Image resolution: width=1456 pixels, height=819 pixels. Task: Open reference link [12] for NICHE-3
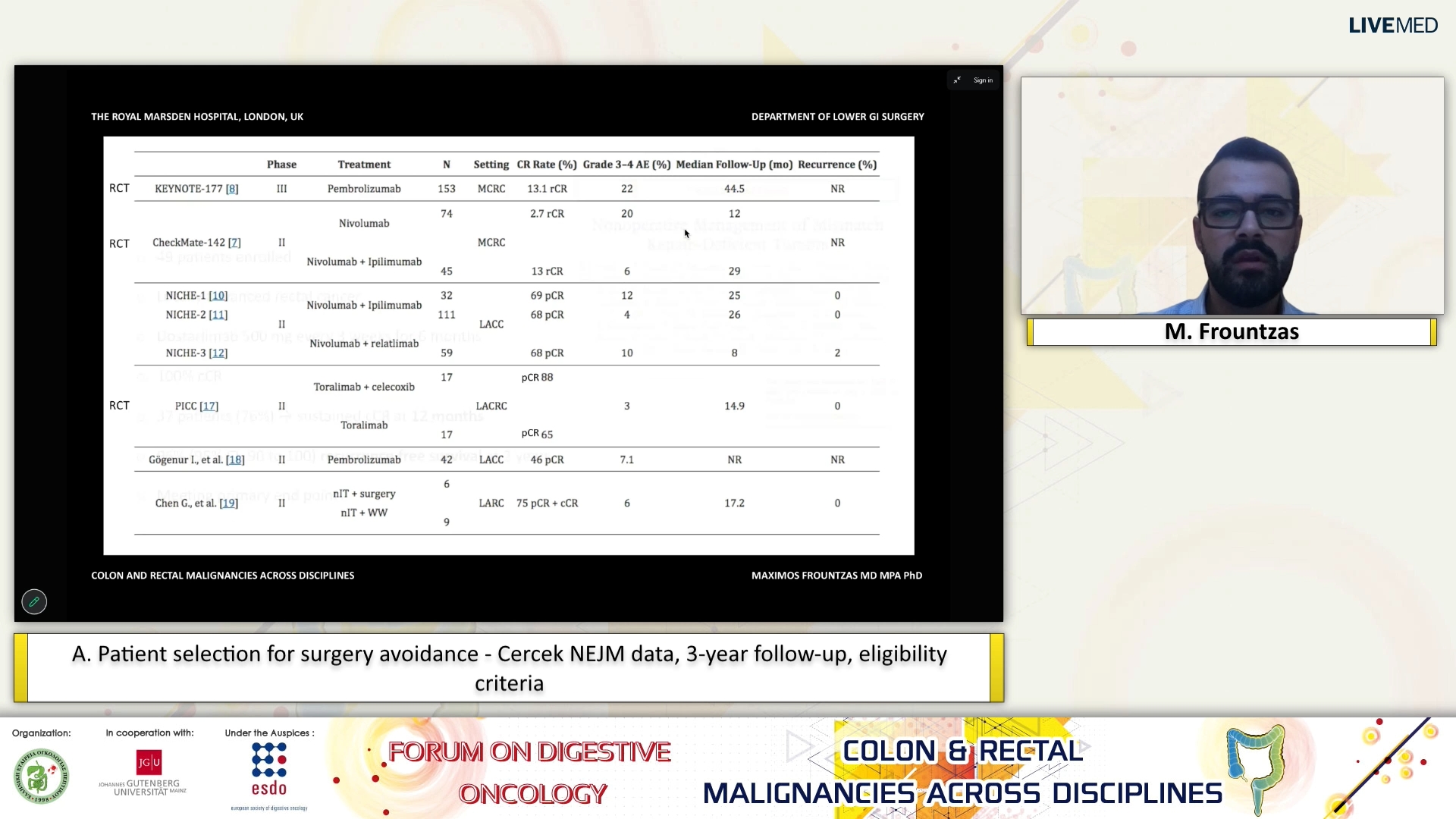click(x=218, y=353)
